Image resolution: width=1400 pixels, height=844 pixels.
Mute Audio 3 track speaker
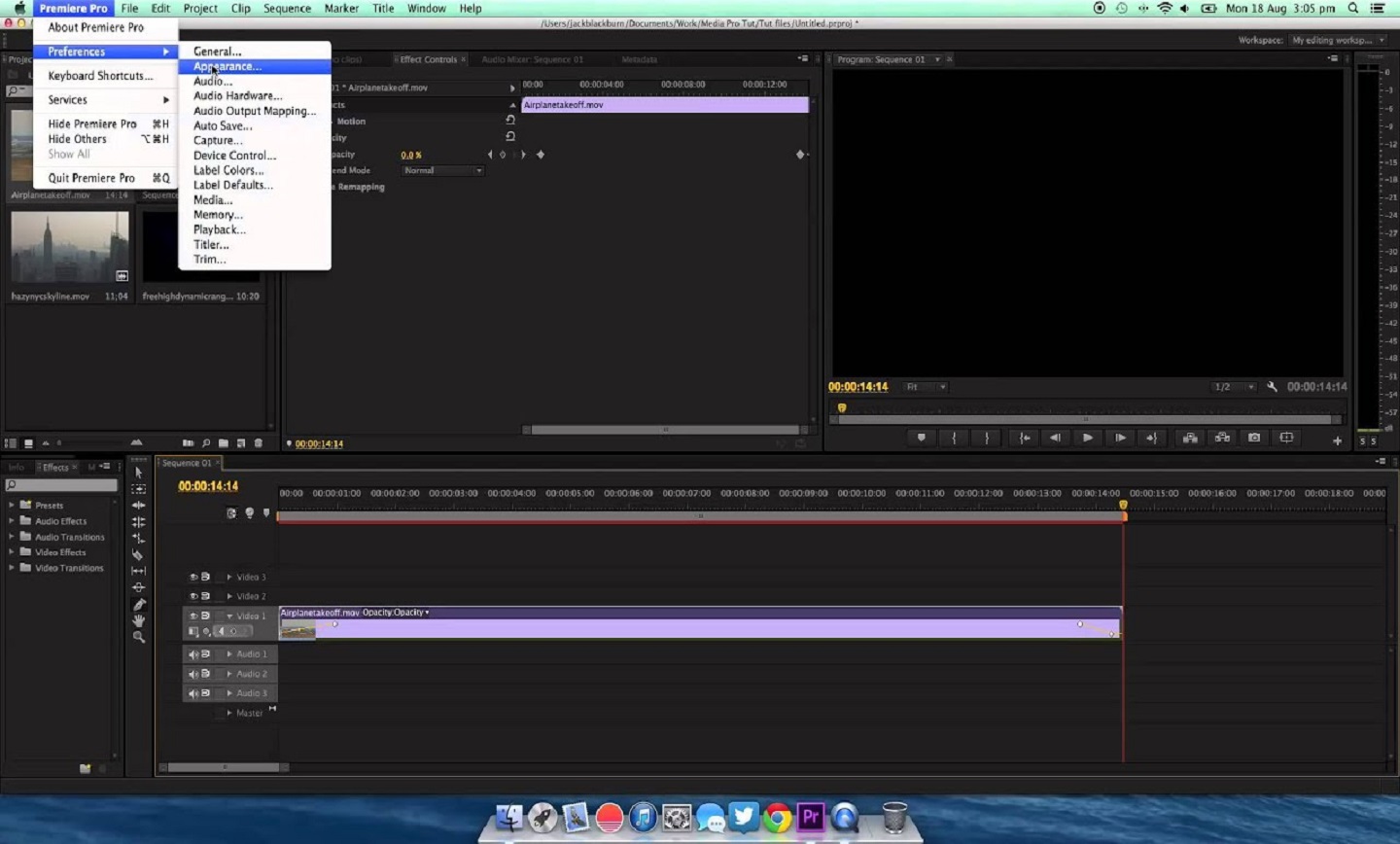click(193, 693)
